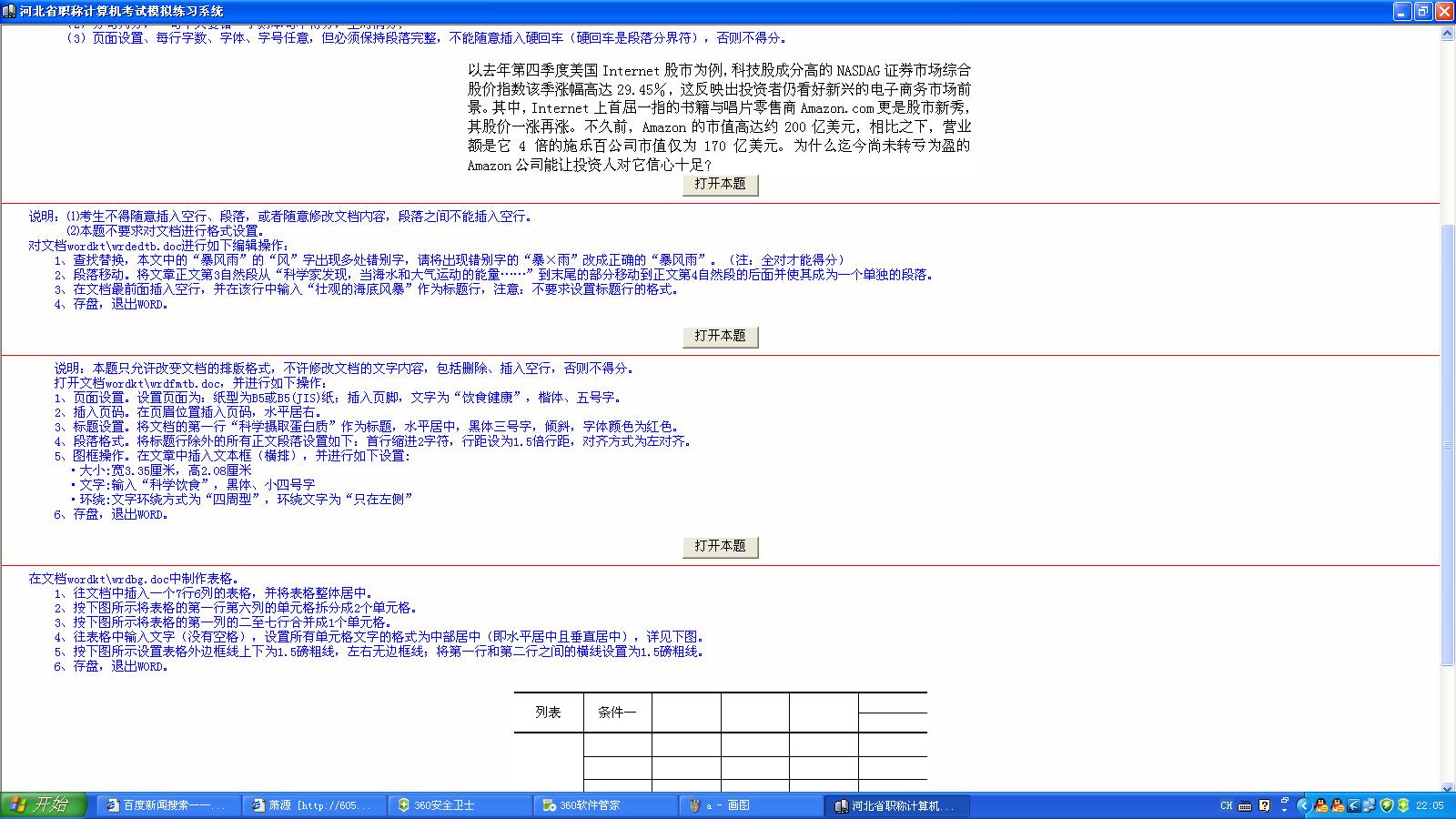
Task: Click the bottom 打开本题 button
Action: coord(720,547)
